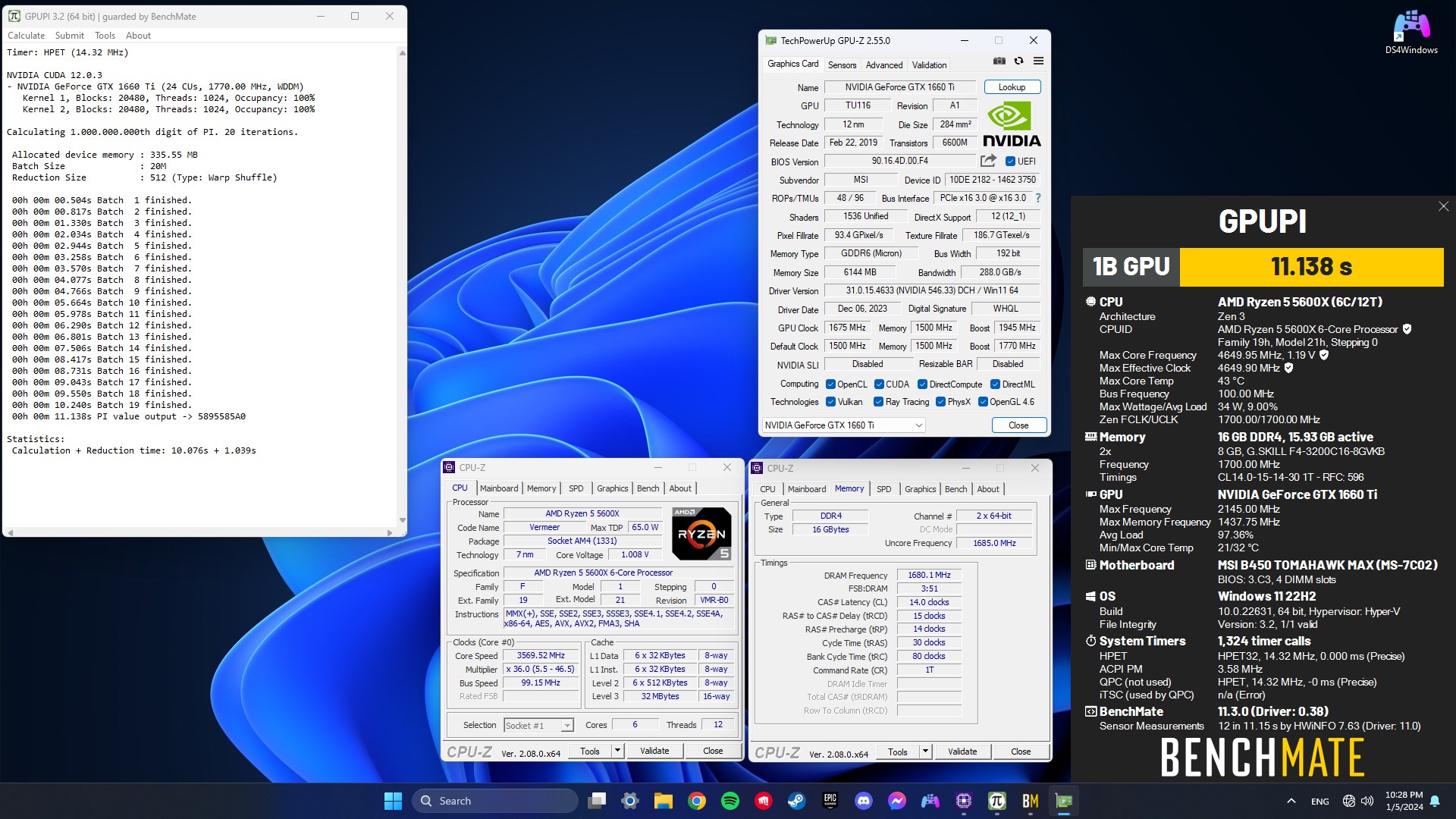Open the DS4Windows desktop shortcut
This screenshot has height=819, width=1456.
pyautogui.click(x=1411, y=32)
